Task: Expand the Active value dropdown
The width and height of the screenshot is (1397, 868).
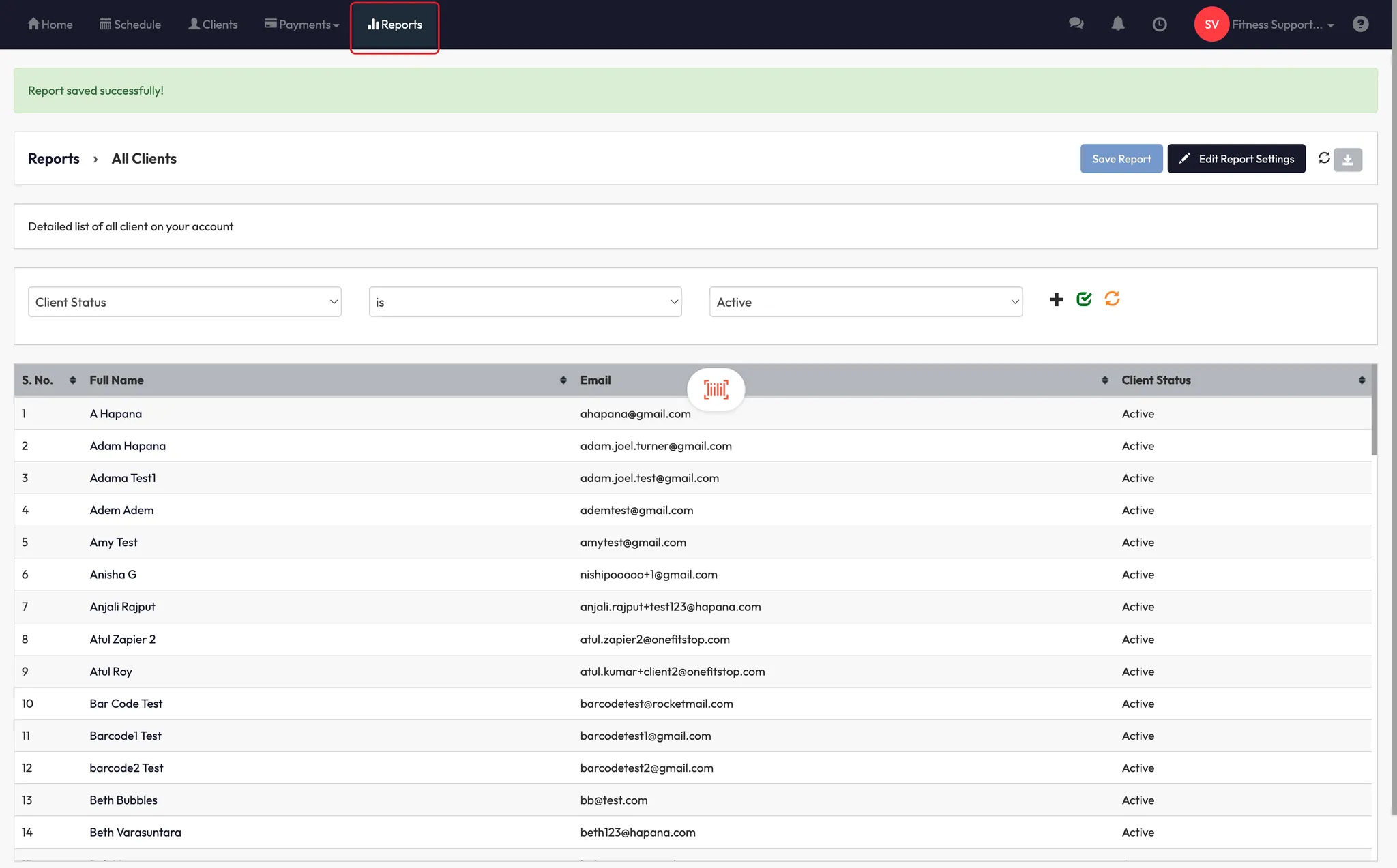Action: click(865, 302)
